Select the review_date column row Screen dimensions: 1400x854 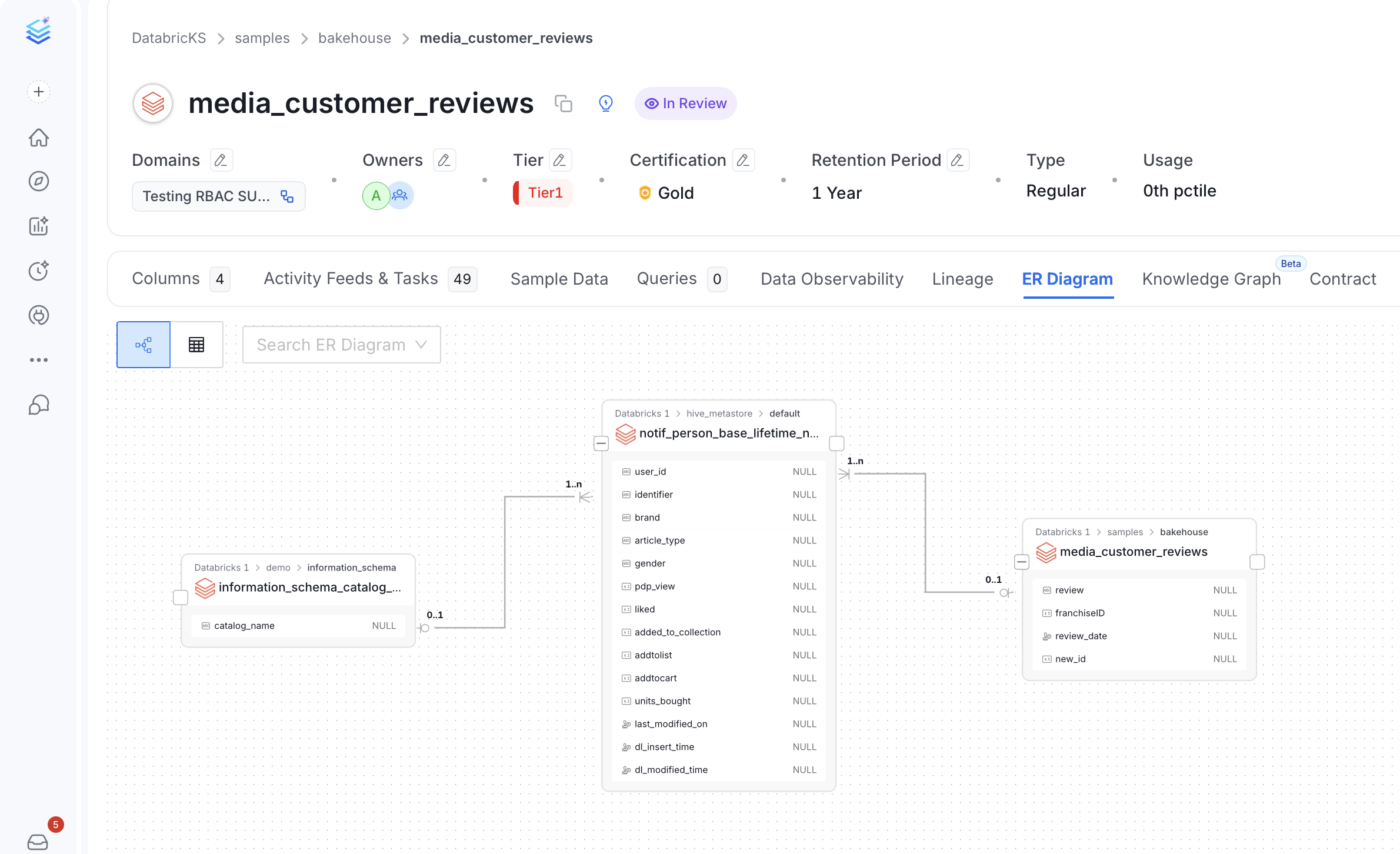1139,636
